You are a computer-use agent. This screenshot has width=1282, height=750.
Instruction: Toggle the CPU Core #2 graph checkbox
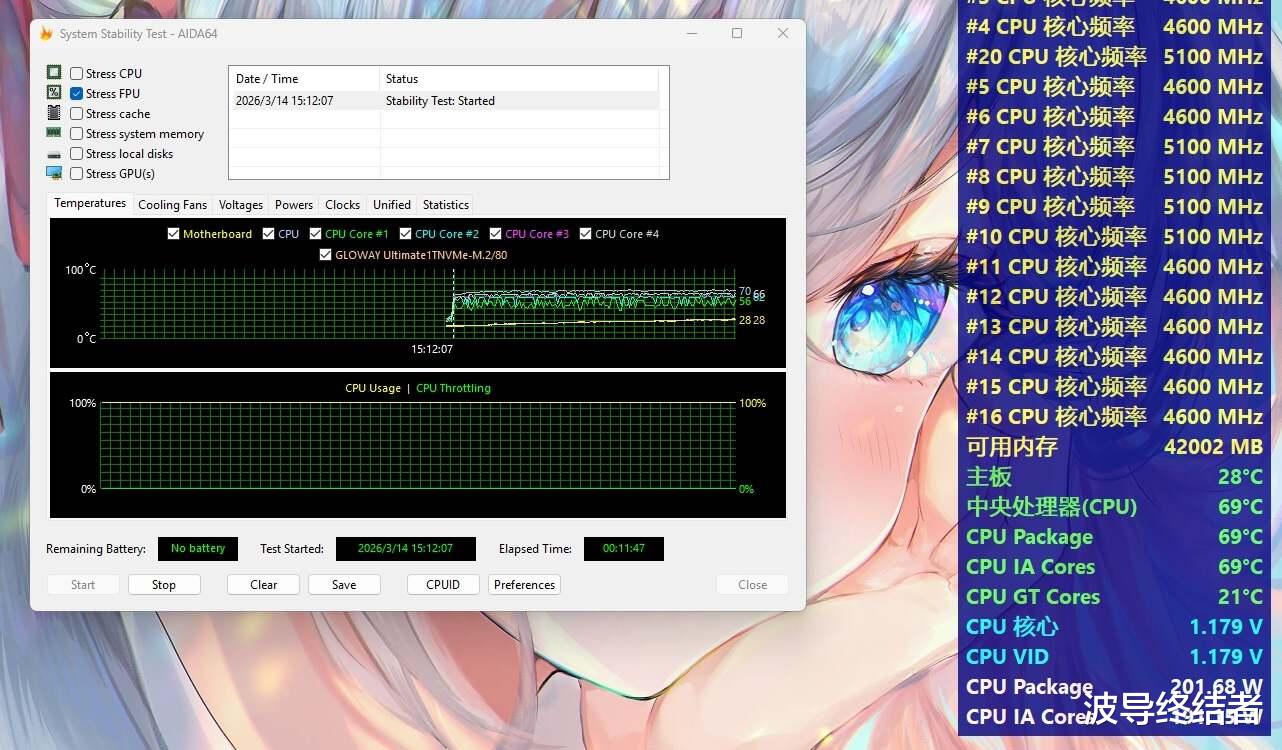point(405,234)
